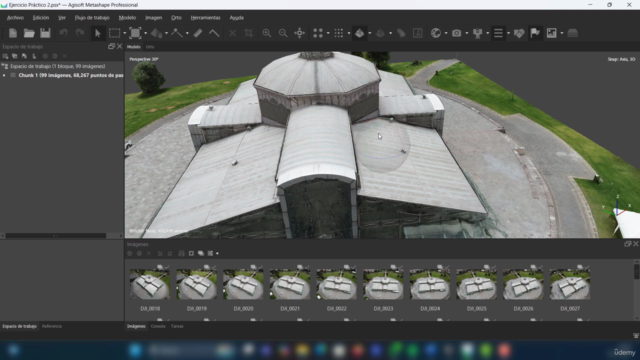Redo the last action
Viewport: 640px width, 360px height.
click(x=80, y=33)
